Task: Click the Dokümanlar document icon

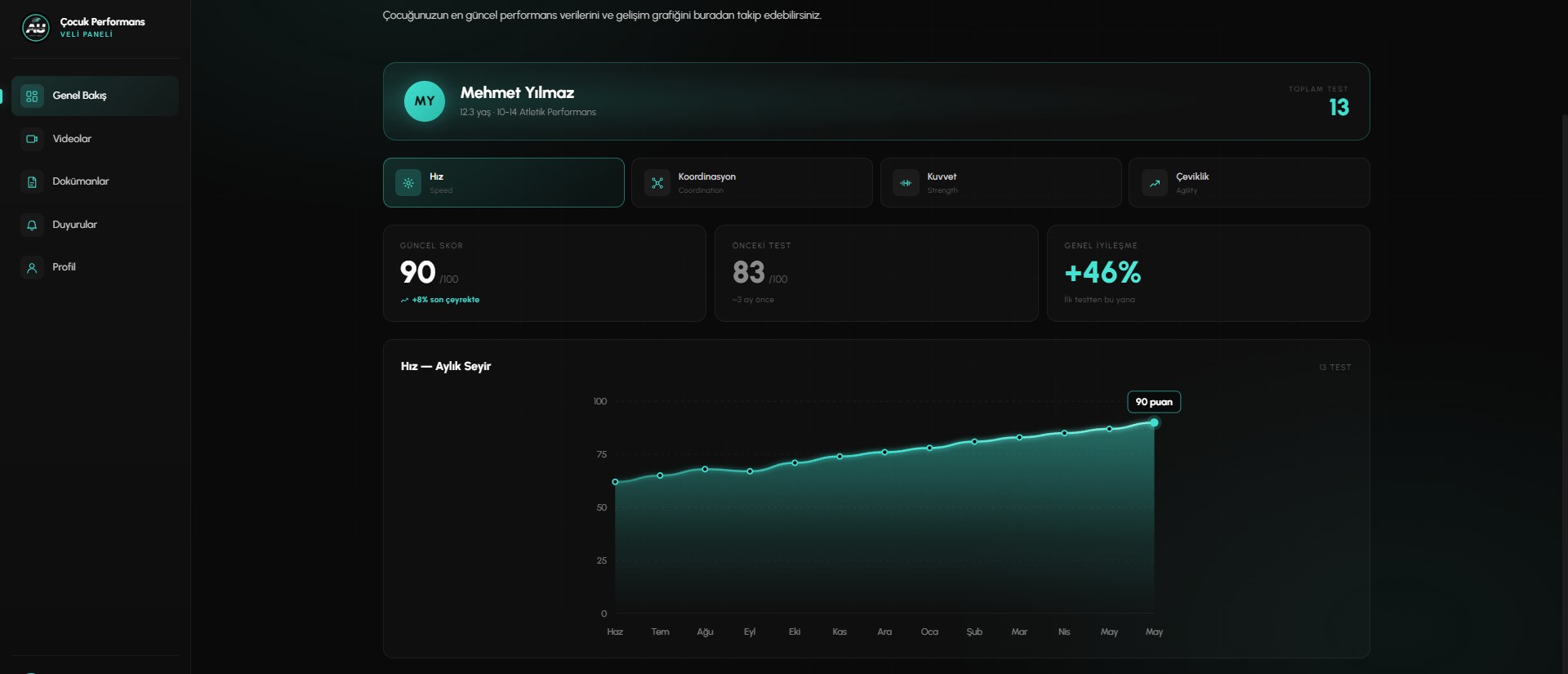Action: (32, 182)
